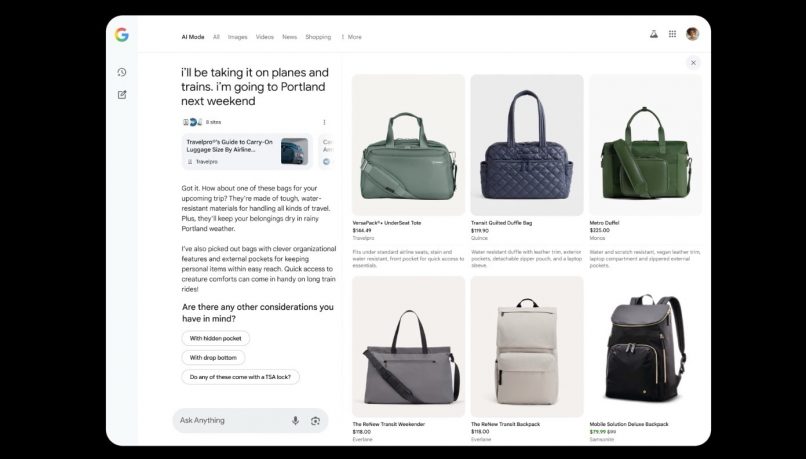Viewport: 806px width, 459px height.
Task: Open search history from the sidebar
Action: pos(122,72)
